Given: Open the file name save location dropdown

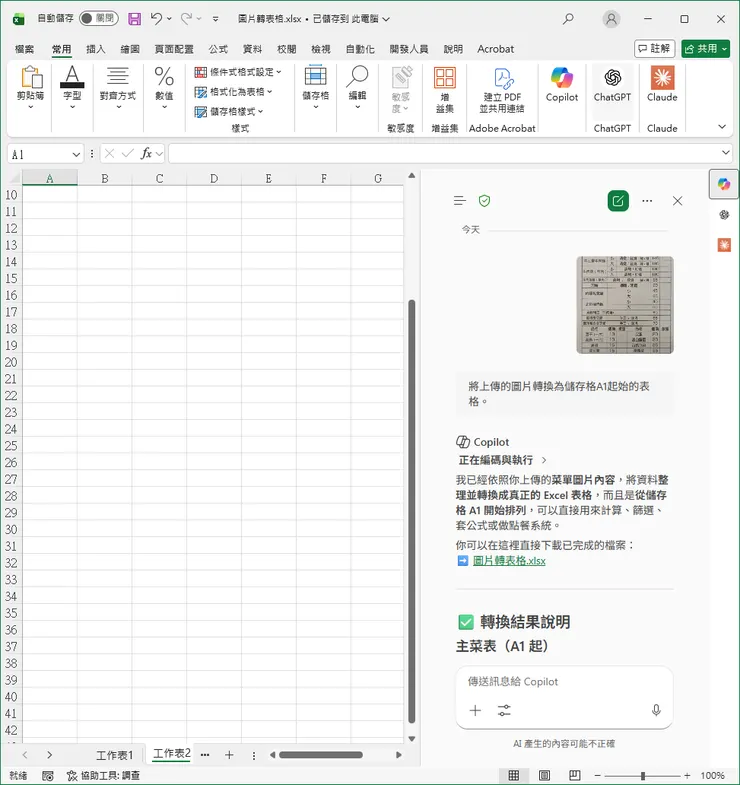Looking at the screenshot, I should (386, 19).
